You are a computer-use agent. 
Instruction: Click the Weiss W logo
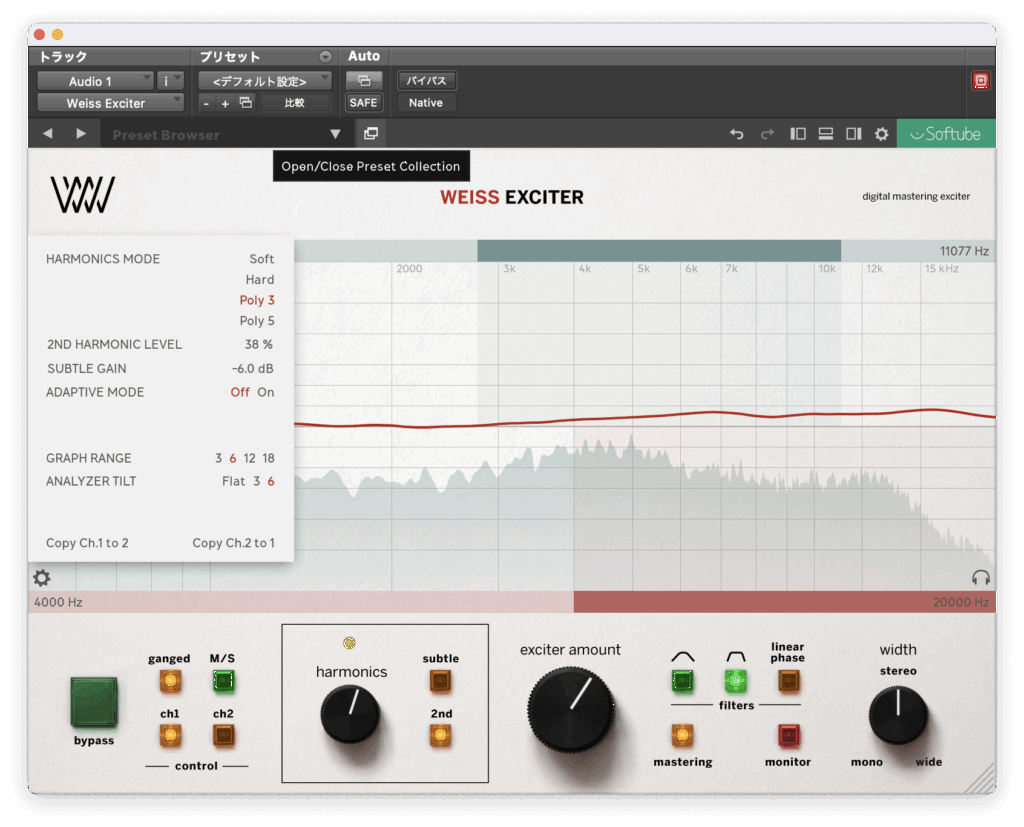pyautogui.click(x=83, y=195)
